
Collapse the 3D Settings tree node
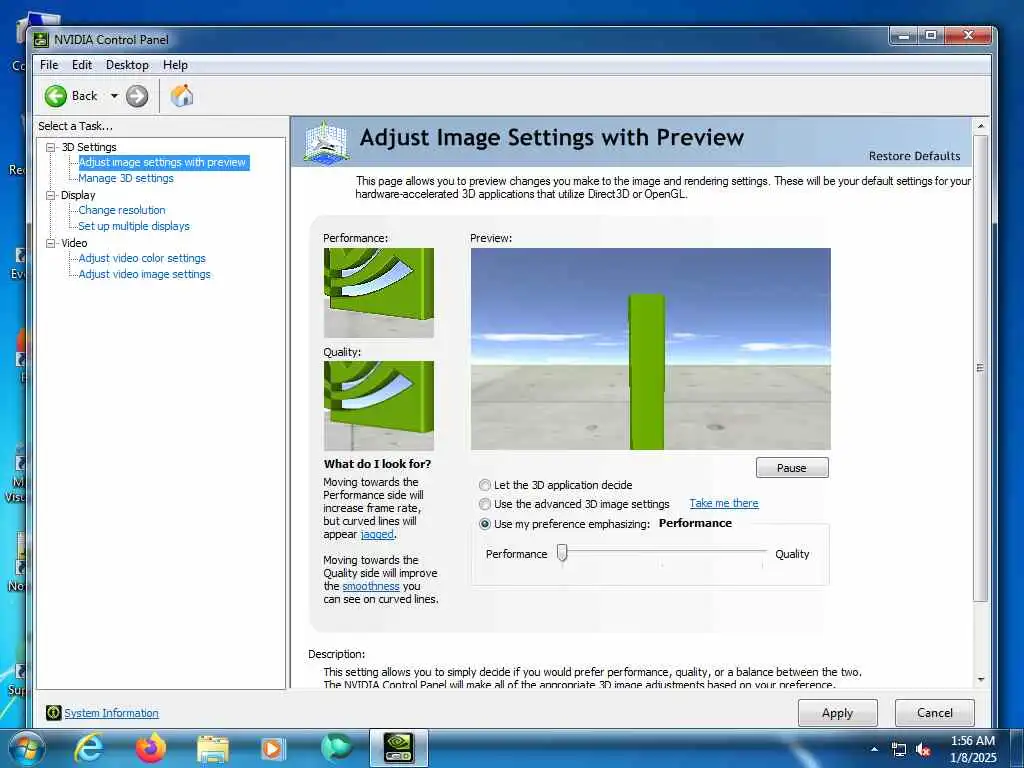coord(50,147)
